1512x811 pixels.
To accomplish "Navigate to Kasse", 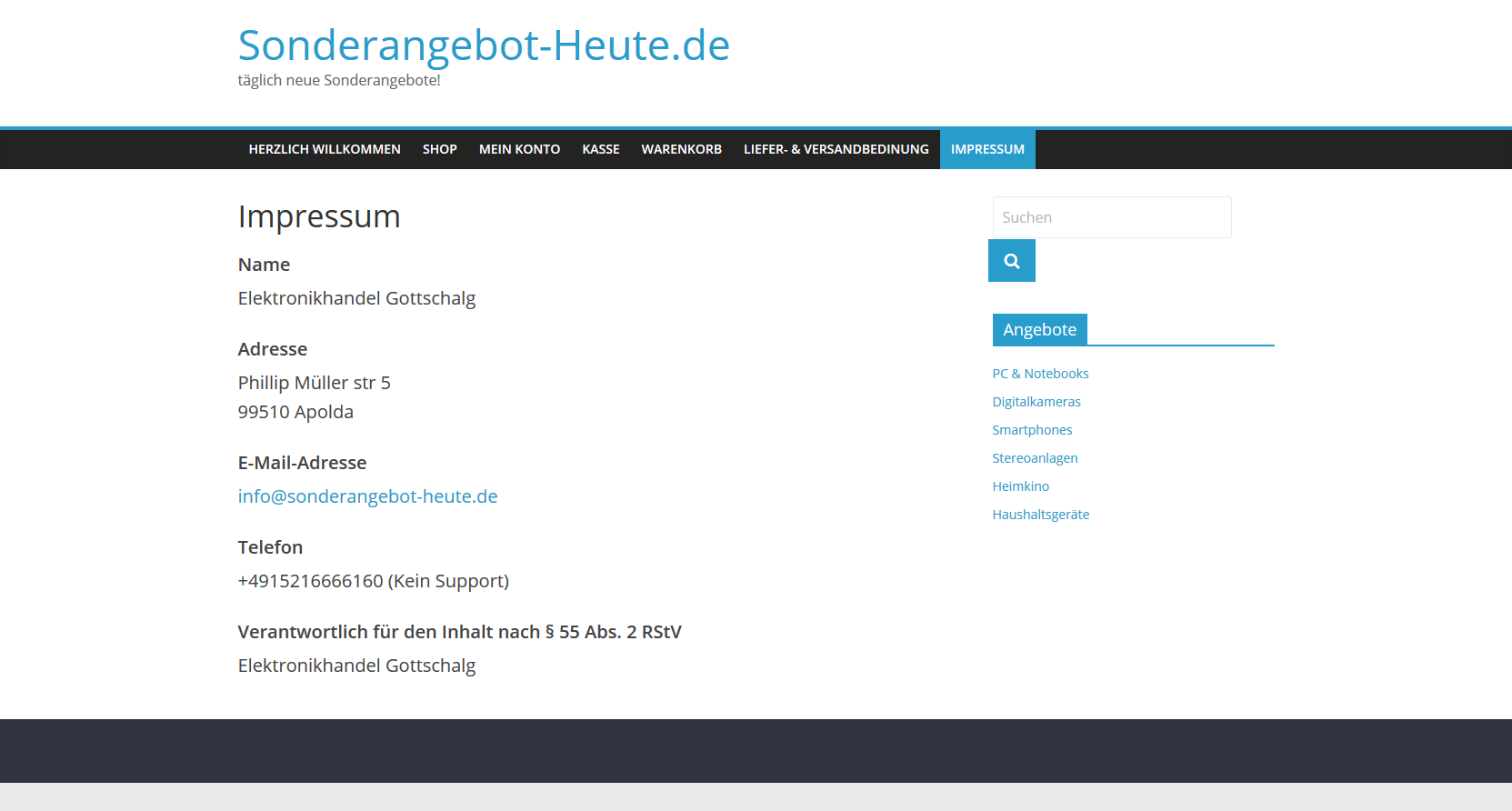I will click(601, 149).
